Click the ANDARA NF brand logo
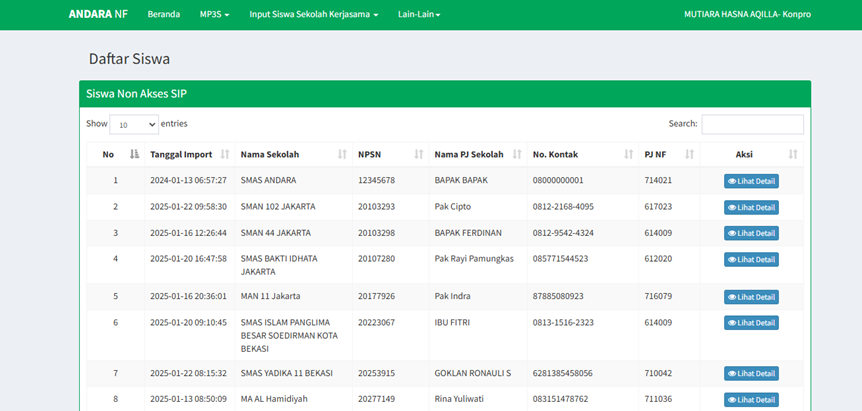Image resolution: width=862 pixels, height=411 pixels. (98, 15)
